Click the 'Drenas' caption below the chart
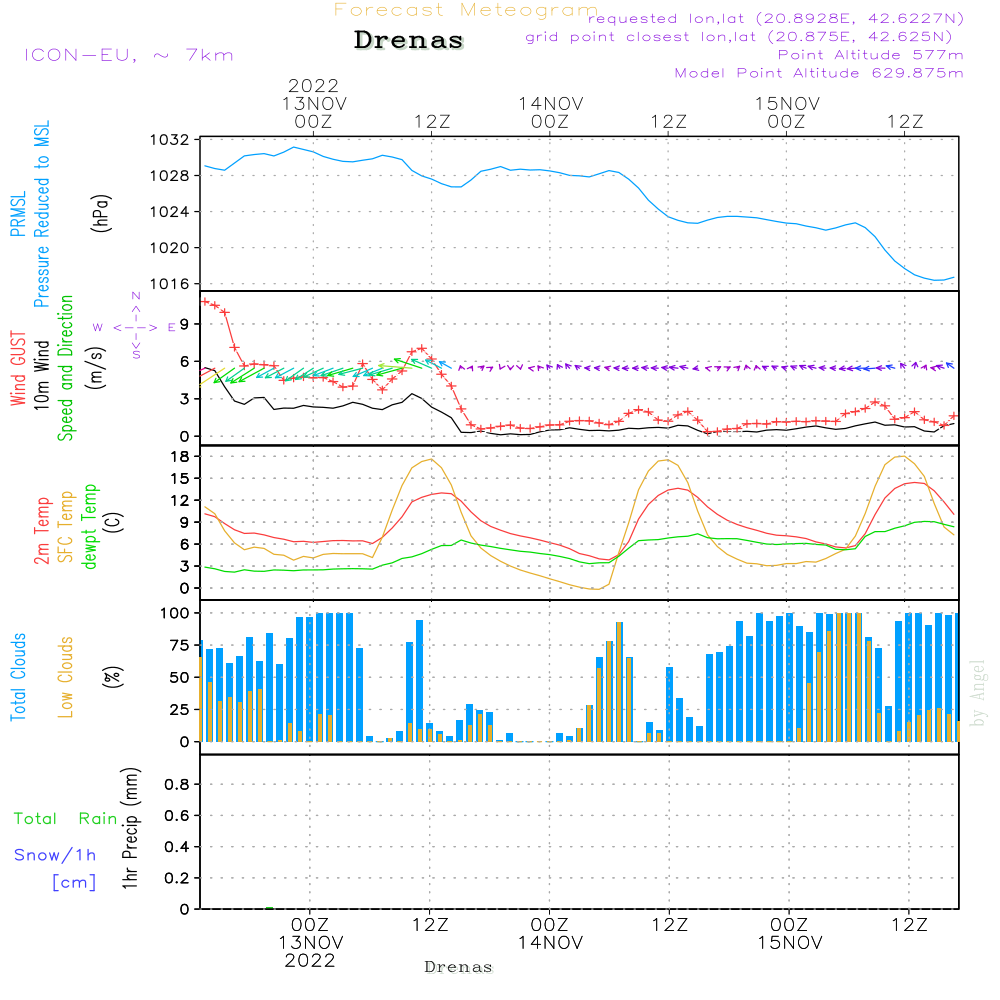This screenshot has width=1000, height=1000. pos(459,967)
